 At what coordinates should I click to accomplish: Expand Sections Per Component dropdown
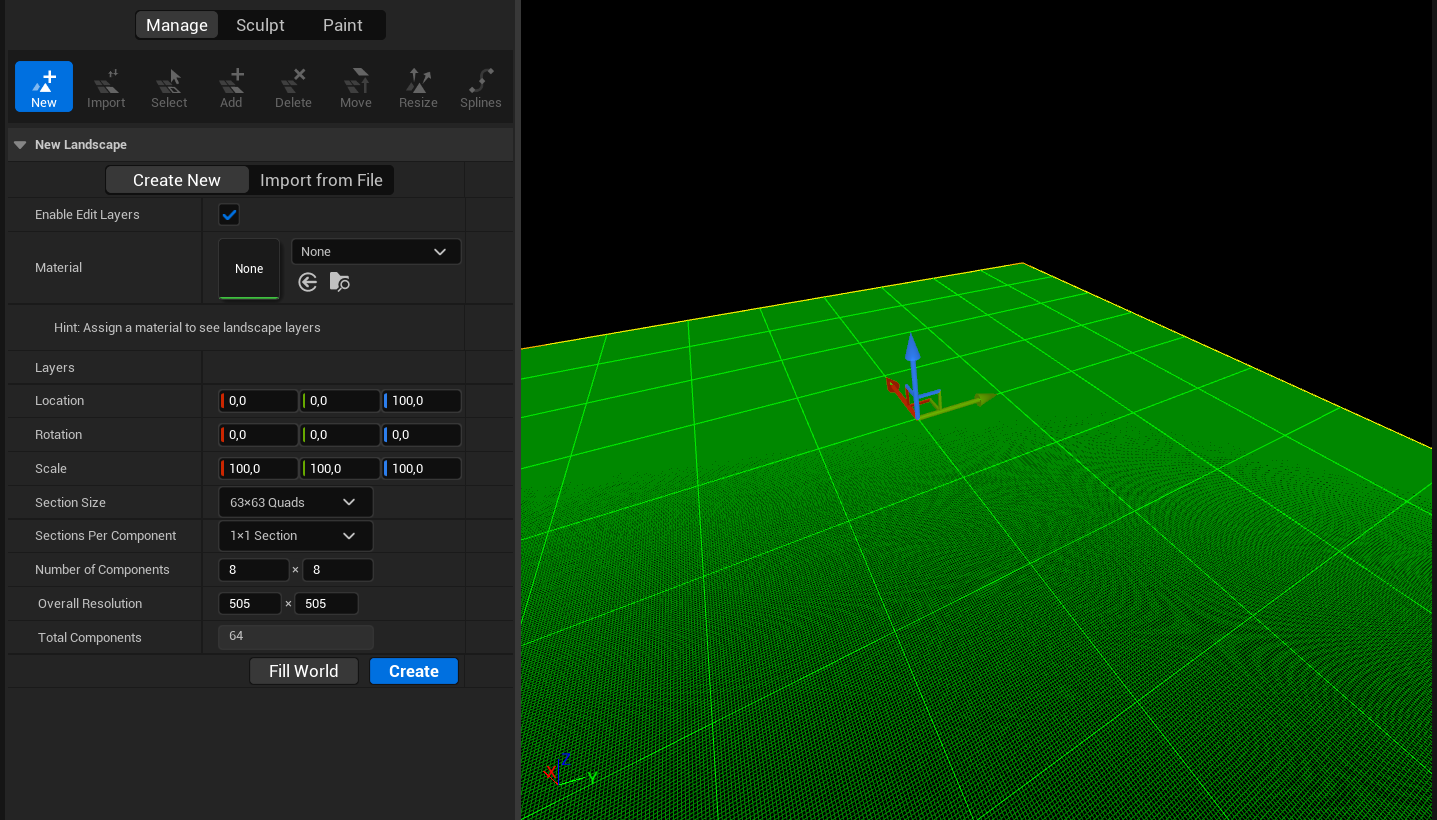(295, 536)
